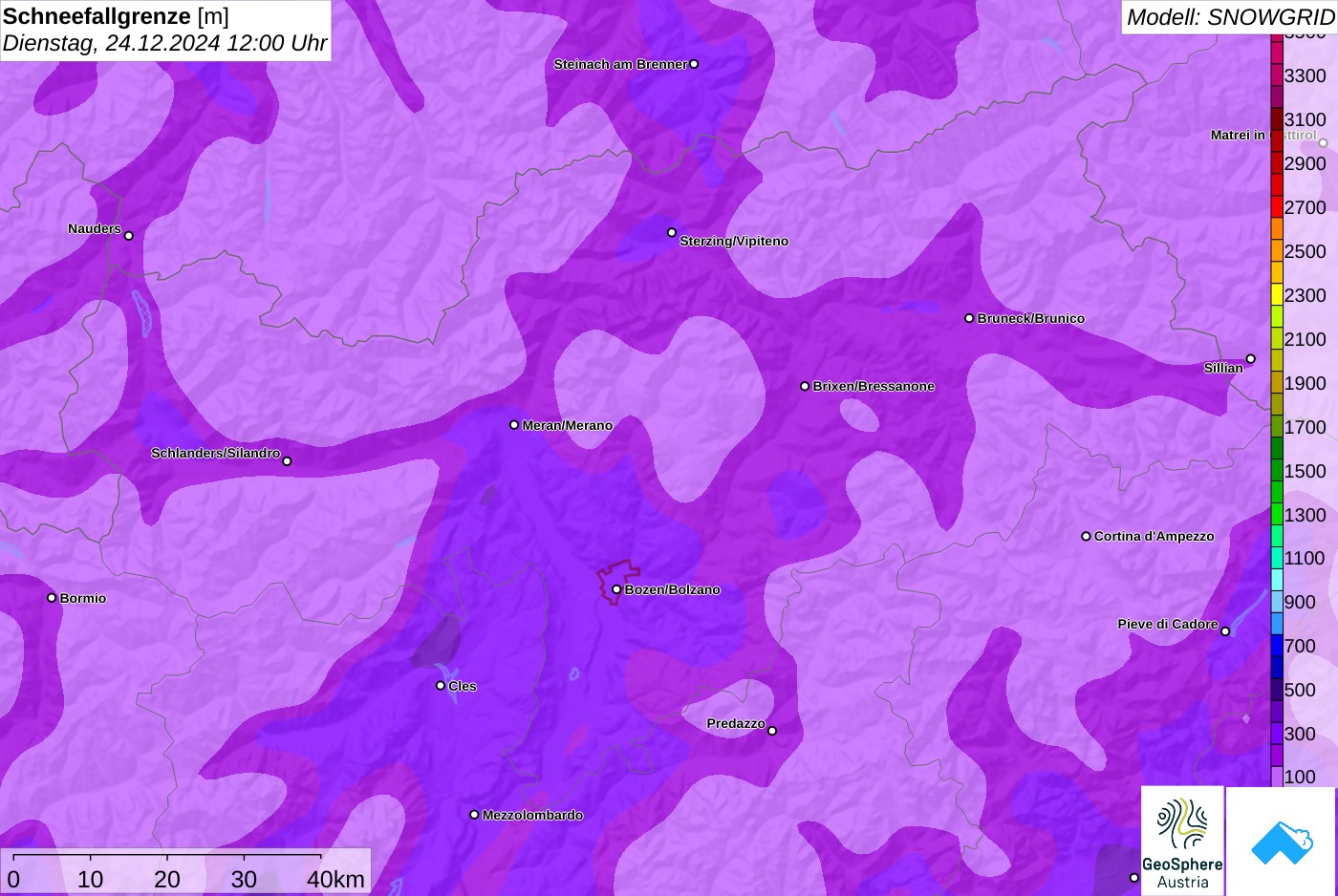Click the Cles location dot
This screenshot has width=1338, height=896.
(441, 686)
